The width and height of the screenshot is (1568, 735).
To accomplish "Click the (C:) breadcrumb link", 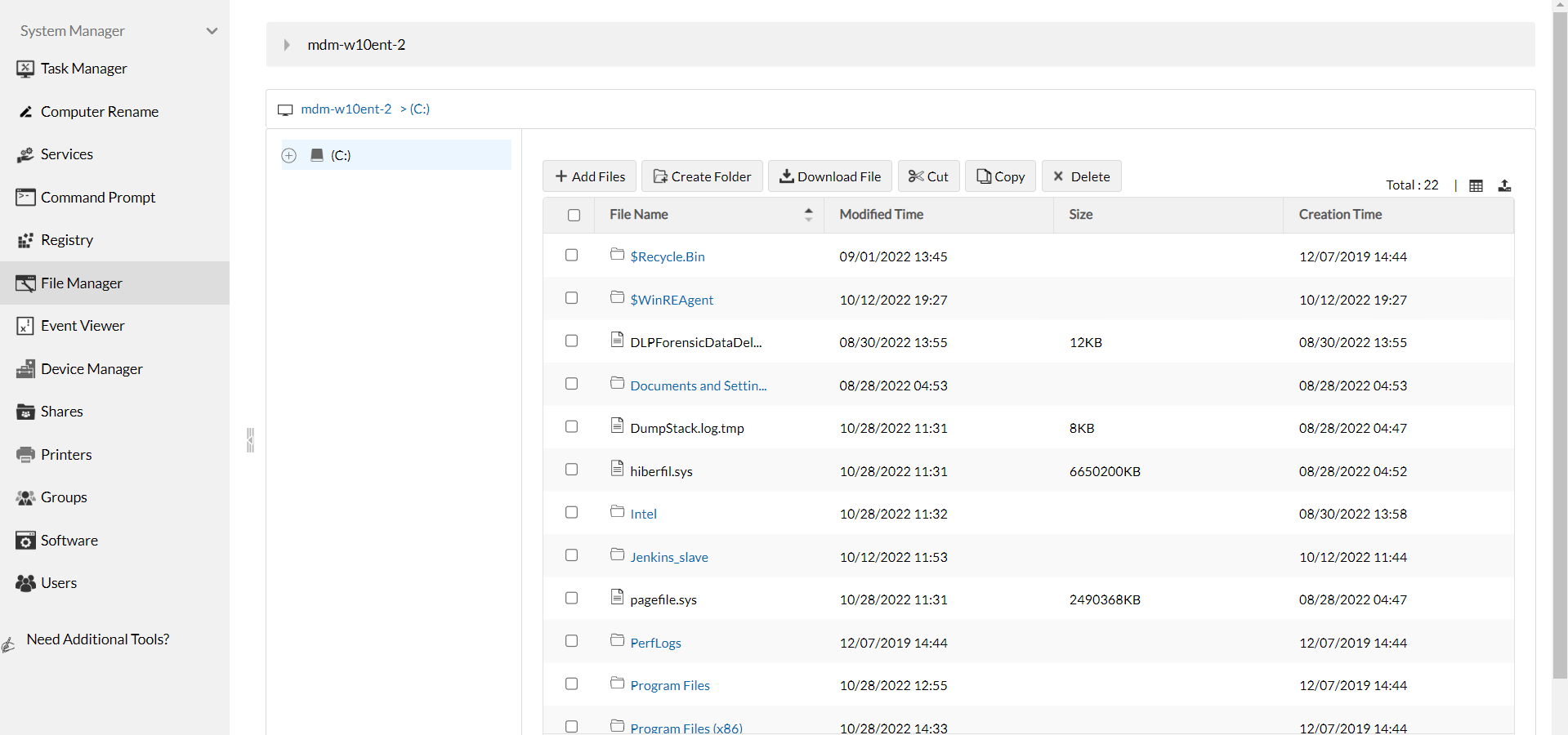I will 419,109.
